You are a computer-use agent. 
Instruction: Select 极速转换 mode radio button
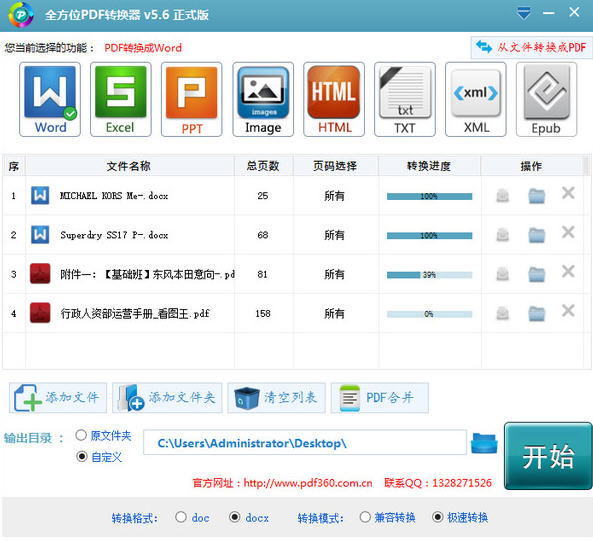438,517
